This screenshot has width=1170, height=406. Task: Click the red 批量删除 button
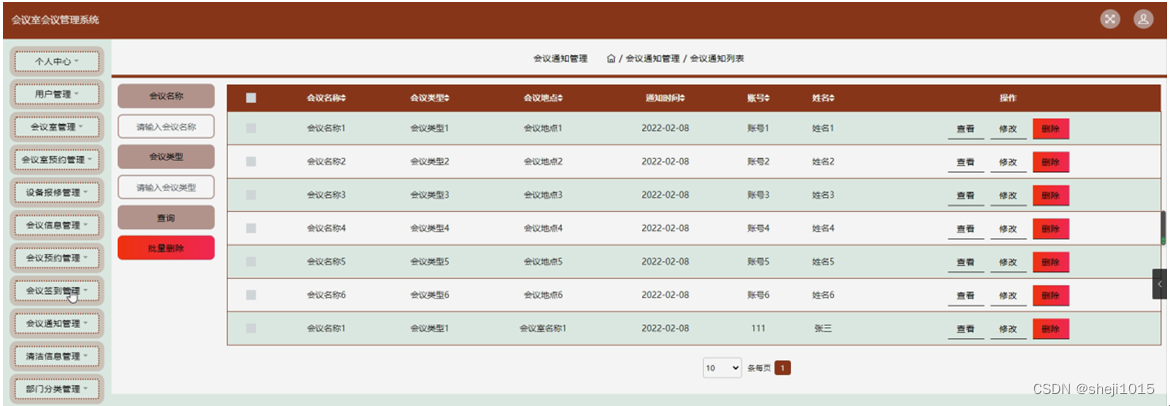tap(166, 248)
